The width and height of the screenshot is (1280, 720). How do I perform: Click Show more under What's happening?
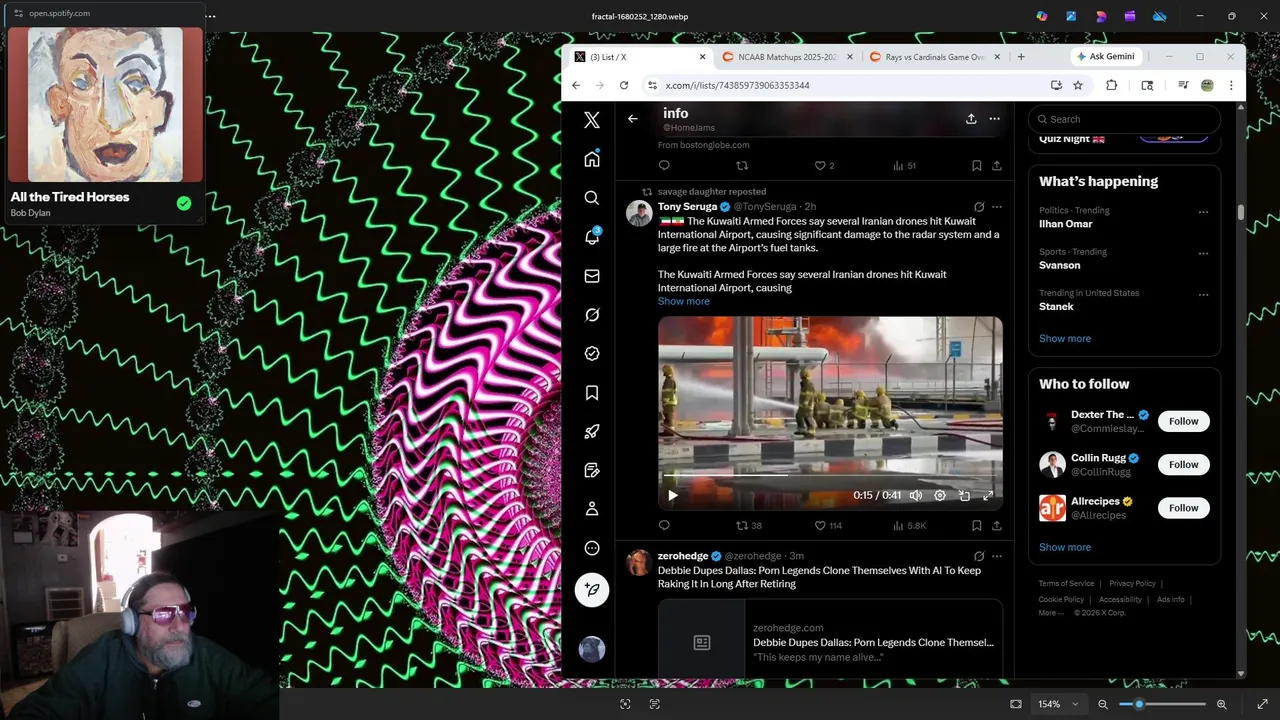pos(1065,338)
